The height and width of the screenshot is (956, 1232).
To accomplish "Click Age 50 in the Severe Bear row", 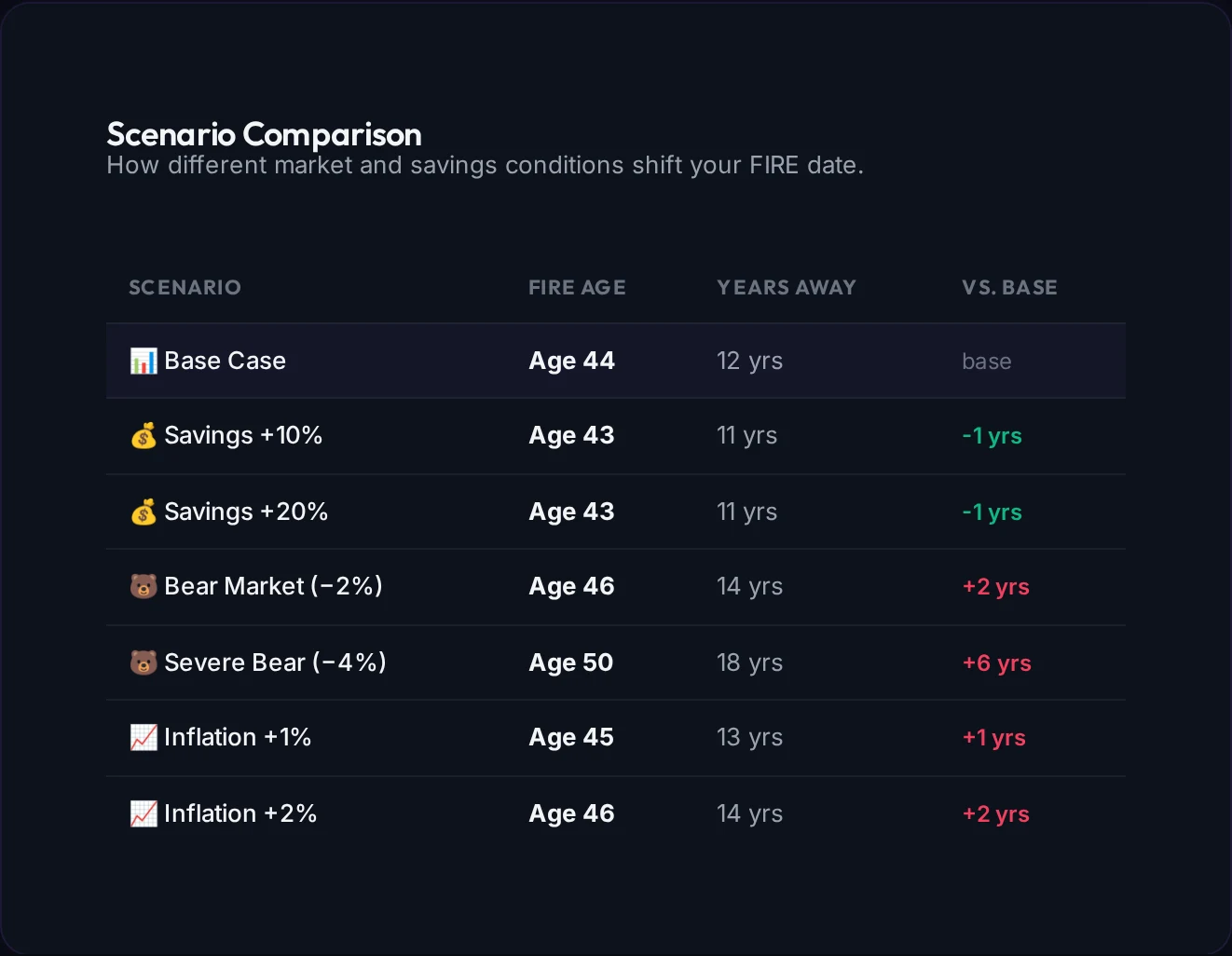I will (571, 662).
